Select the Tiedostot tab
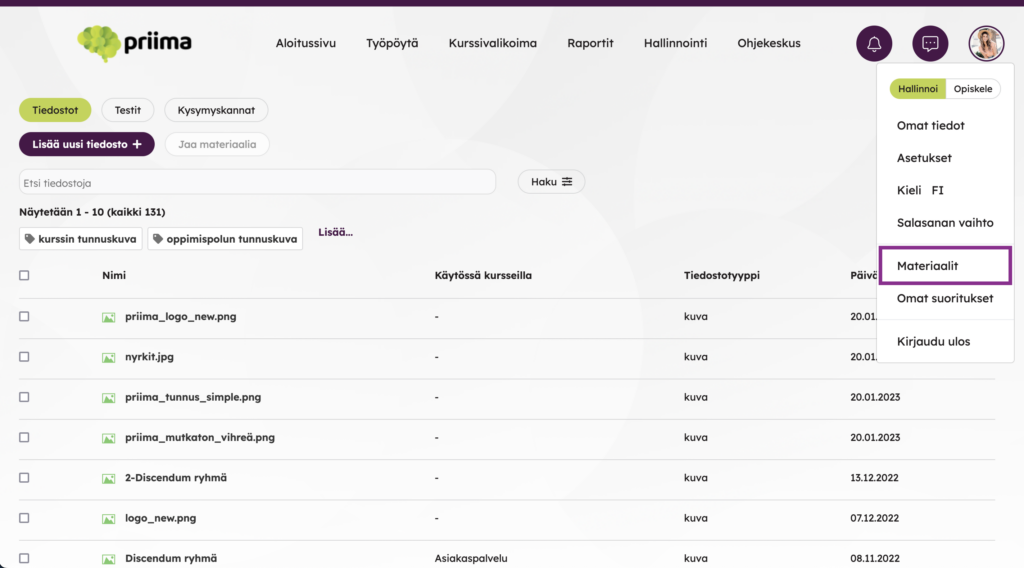The width and height of the screenshot is (1024, 568). (x=55, y=110)
